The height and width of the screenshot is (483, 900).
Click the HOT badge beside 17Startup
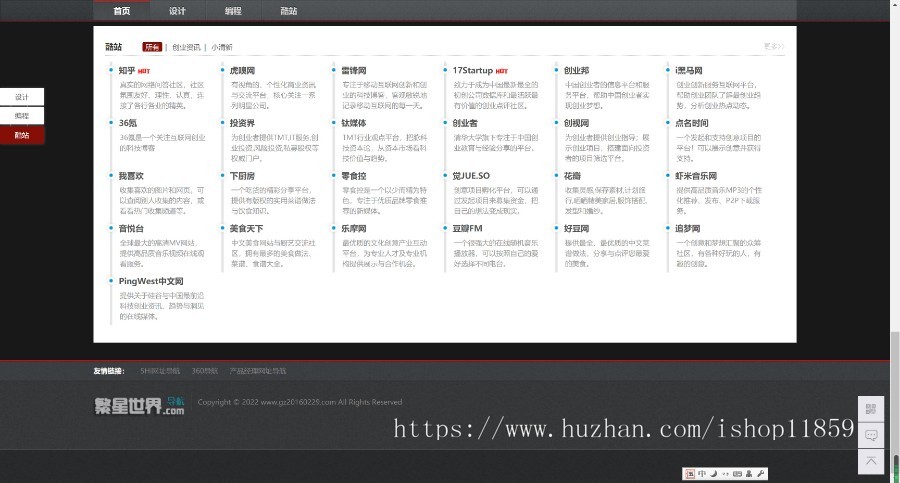502,71
